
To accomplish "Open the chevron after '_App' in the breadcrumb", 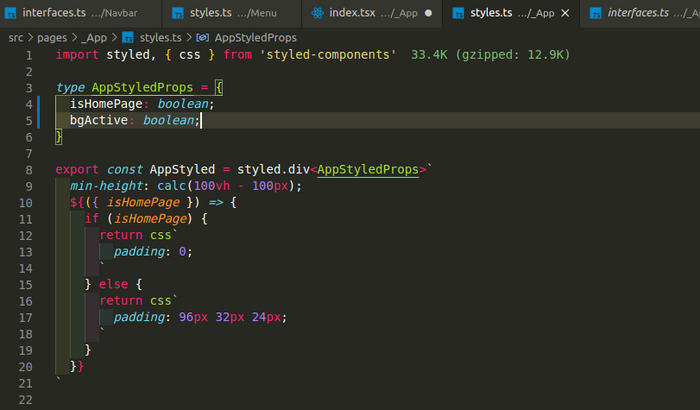I will point(114,38).
